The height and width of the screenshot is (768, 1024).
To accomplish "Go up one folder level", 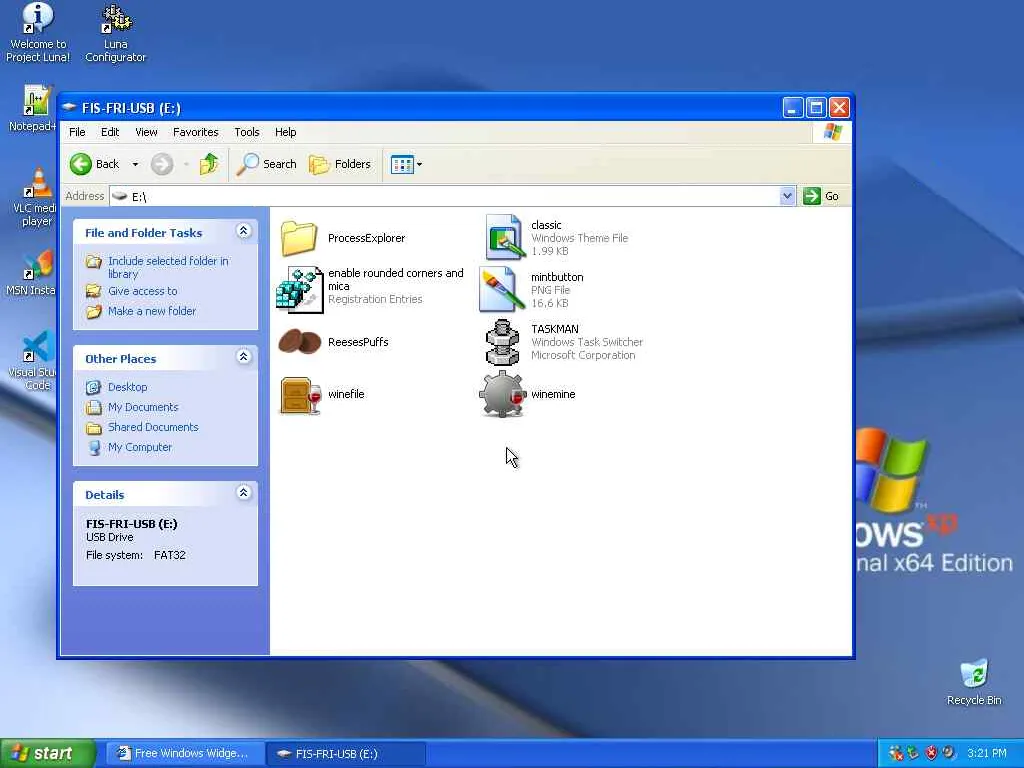I will pyautogui.click(x=209, y=164).
